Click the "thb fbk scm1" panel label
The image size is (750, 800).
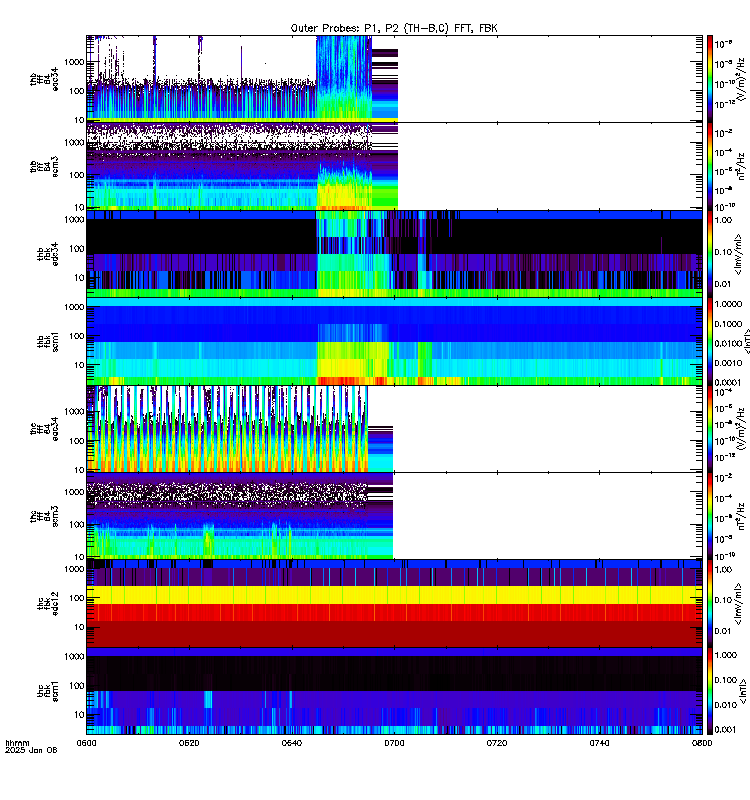coord(47,341)
